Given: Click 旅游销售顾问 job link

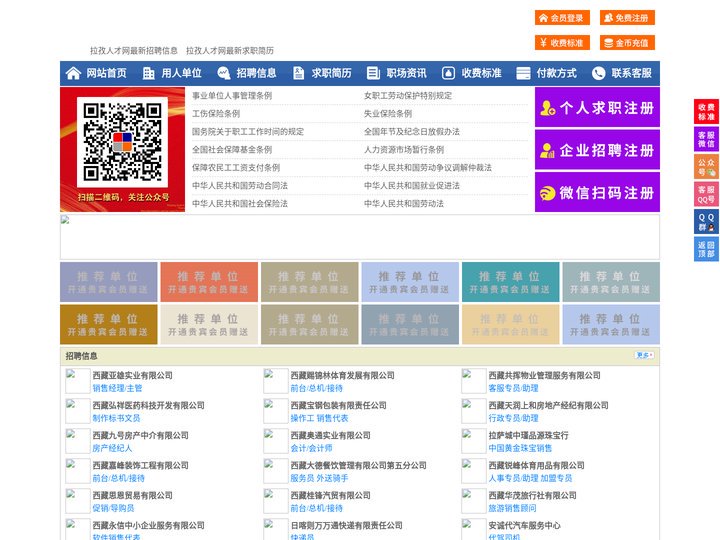Looking at the screenshot, I should tap(512, 508).
